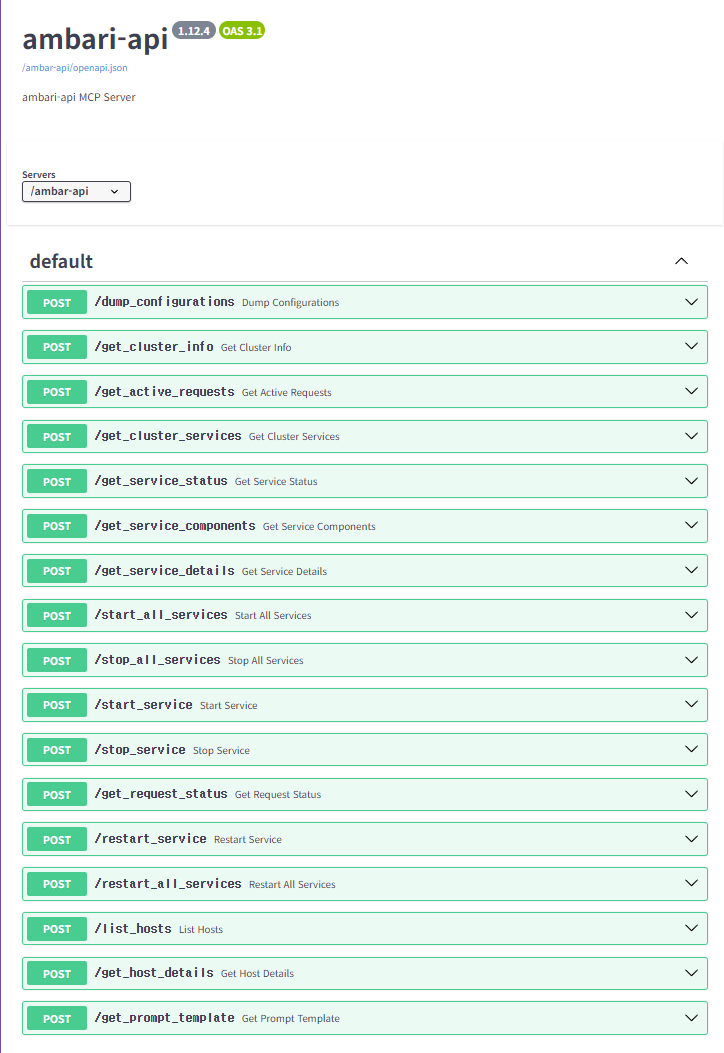Click POST badge of /get_request_status

click(x=57, y=794)
